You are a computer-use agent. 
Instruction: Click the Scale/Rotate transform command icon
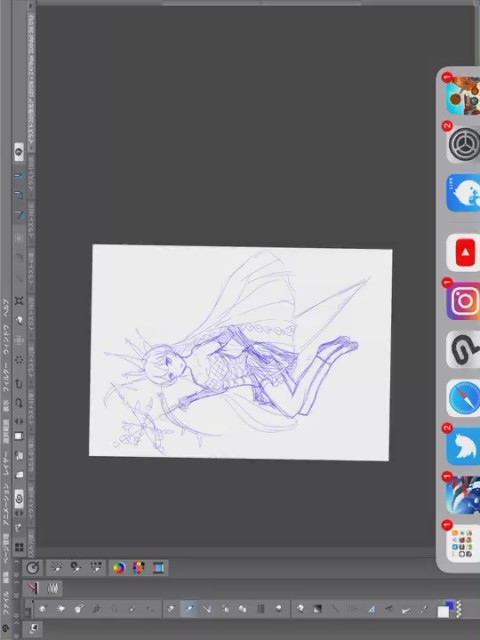19,301
